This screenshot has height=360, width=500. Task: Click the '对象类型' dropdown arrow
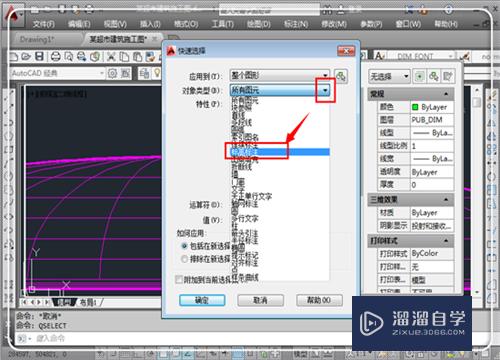[325, 90]
